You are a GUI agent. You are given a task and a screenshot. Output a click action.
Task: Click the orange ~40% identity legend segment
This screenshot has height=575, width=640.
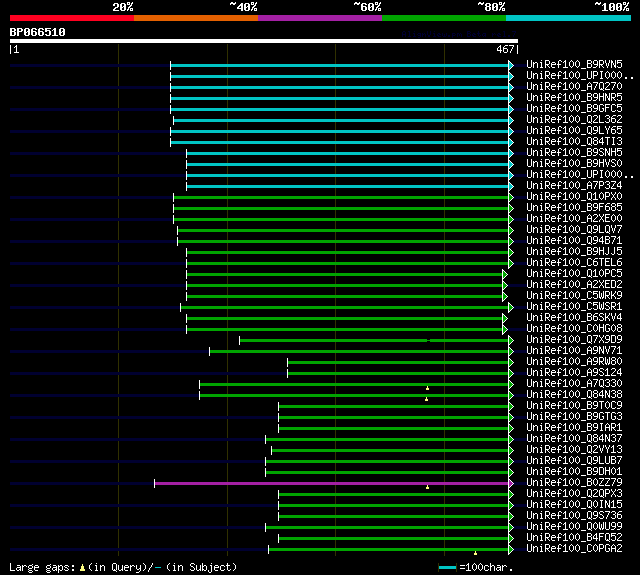196,18
